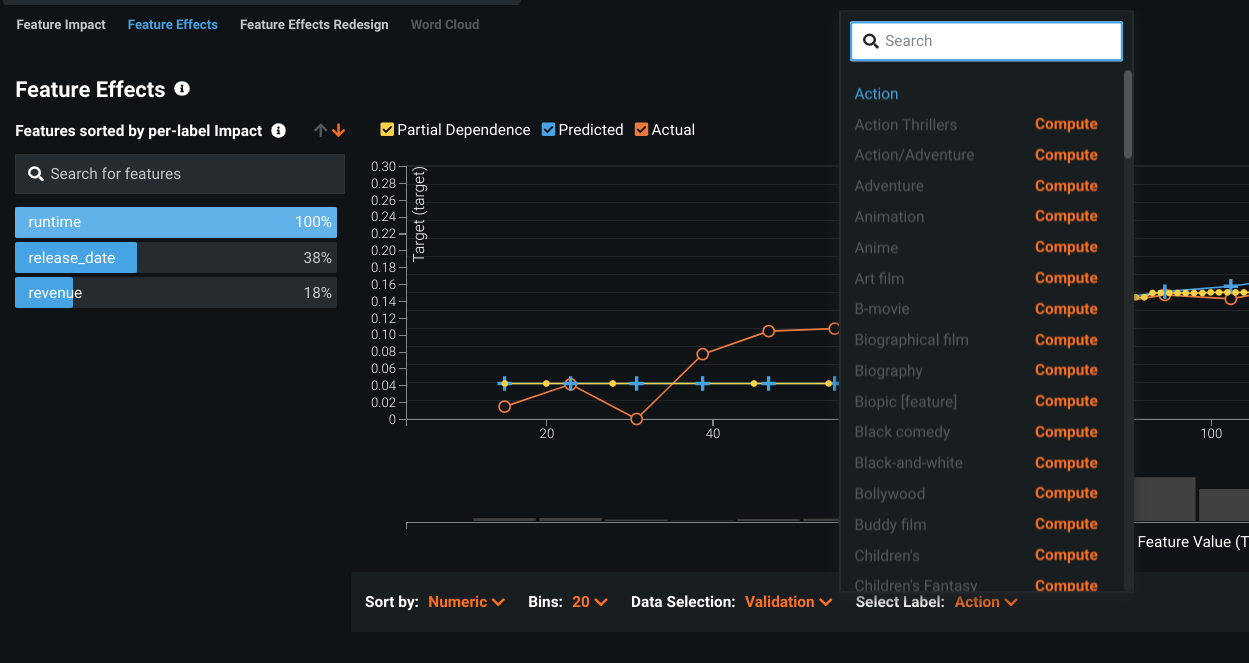Viewport: 1249px width, 663px height.
Task: Disable the Actual series checkbox
Action: click(x=641, y=130)
